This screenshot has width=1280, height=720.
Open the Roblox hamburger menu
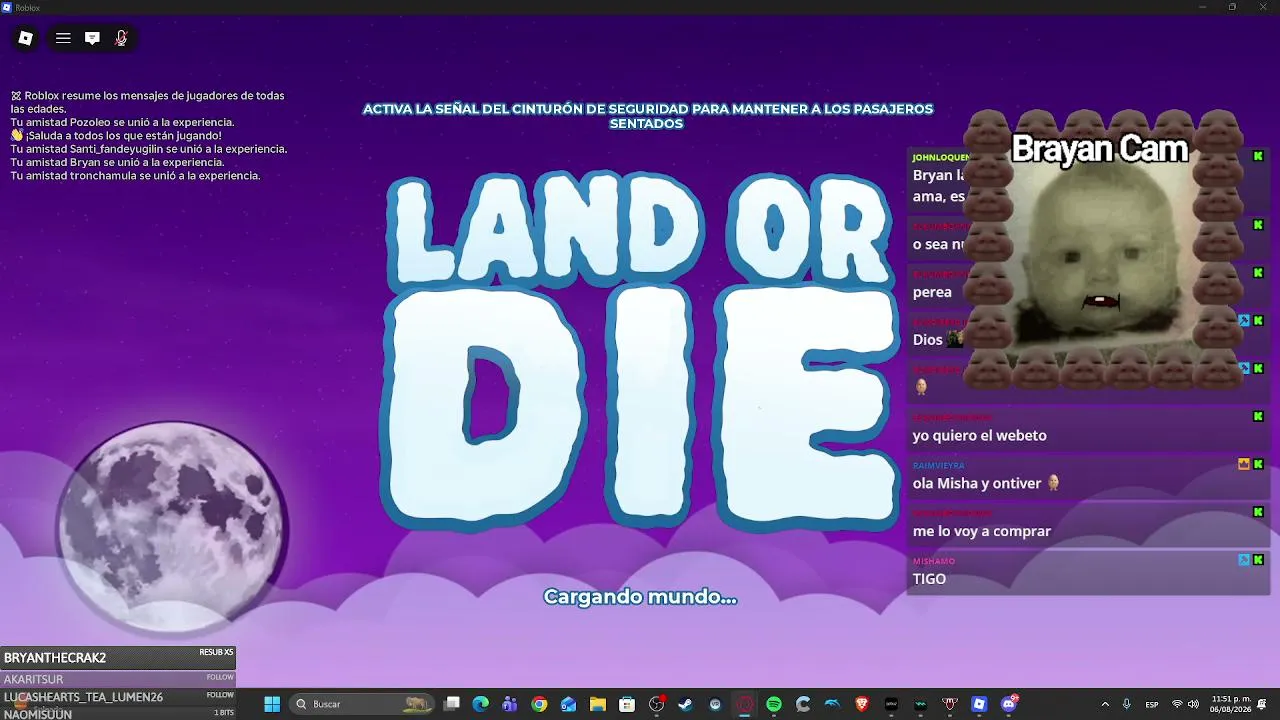tap(63, 38)
